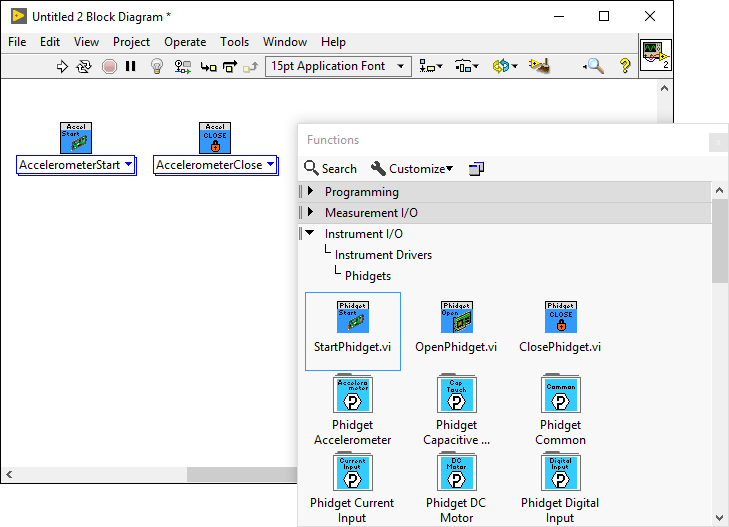Toggle Retain Wire Values button
This screenshot has width=729, height=527.
(x=182, y=66)
